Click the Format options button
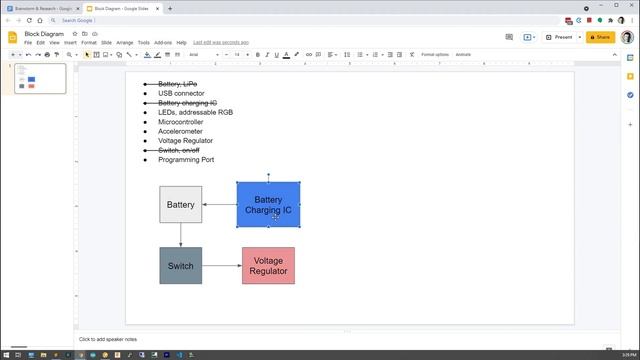Image resolution: width=640 pixels, height=360 pixels. pos(435,55)
